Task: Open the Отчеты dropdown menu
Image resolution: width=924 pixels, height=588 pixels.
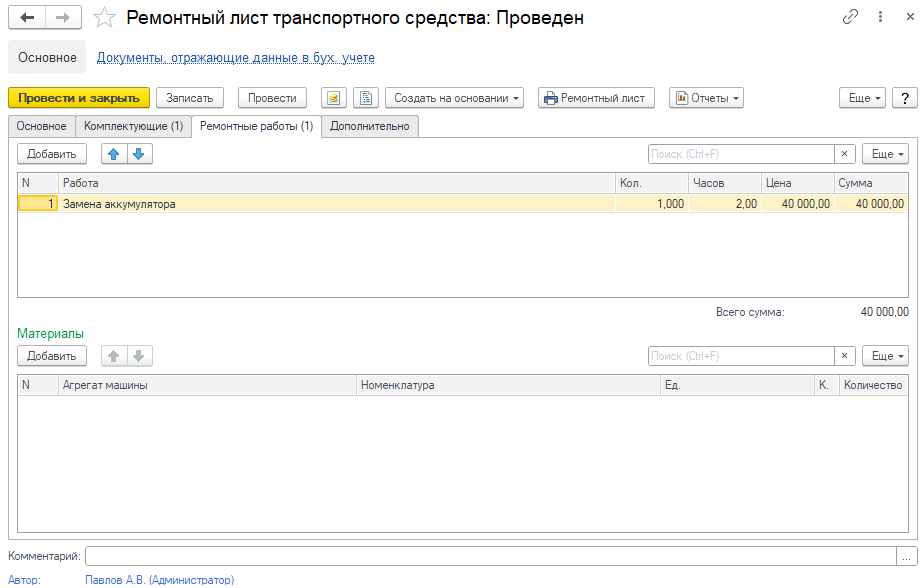Action: [x=706, y=98]
